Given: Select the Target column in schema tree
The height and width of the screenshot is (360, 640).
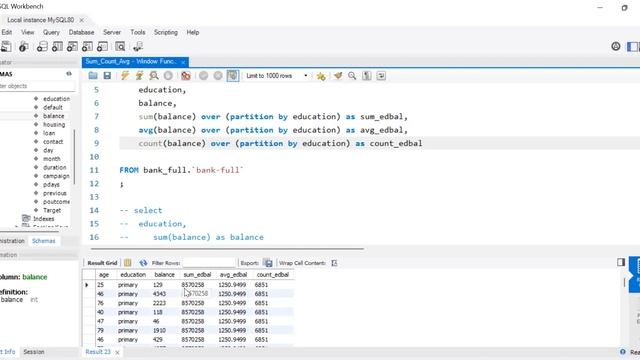Looking at the screenshot, I should click(52, 210).
